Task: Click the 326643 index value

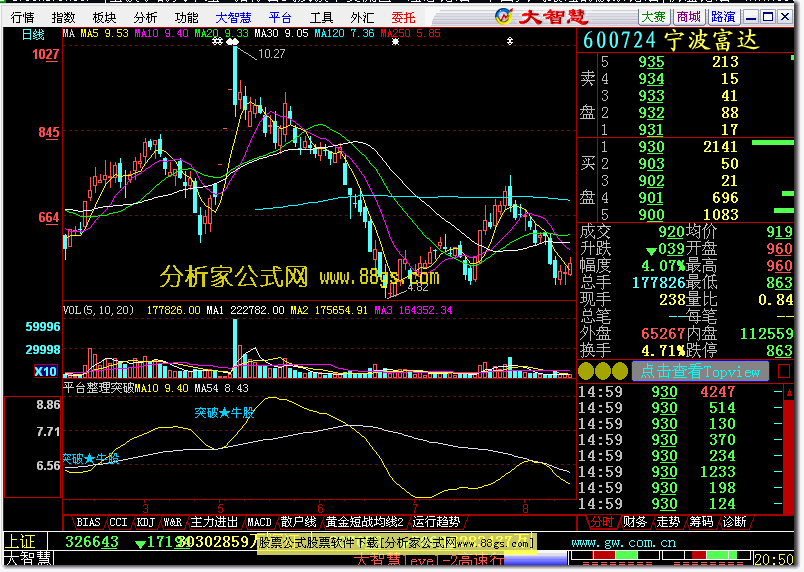Action: pyautogui.click(x=92, y=542)
